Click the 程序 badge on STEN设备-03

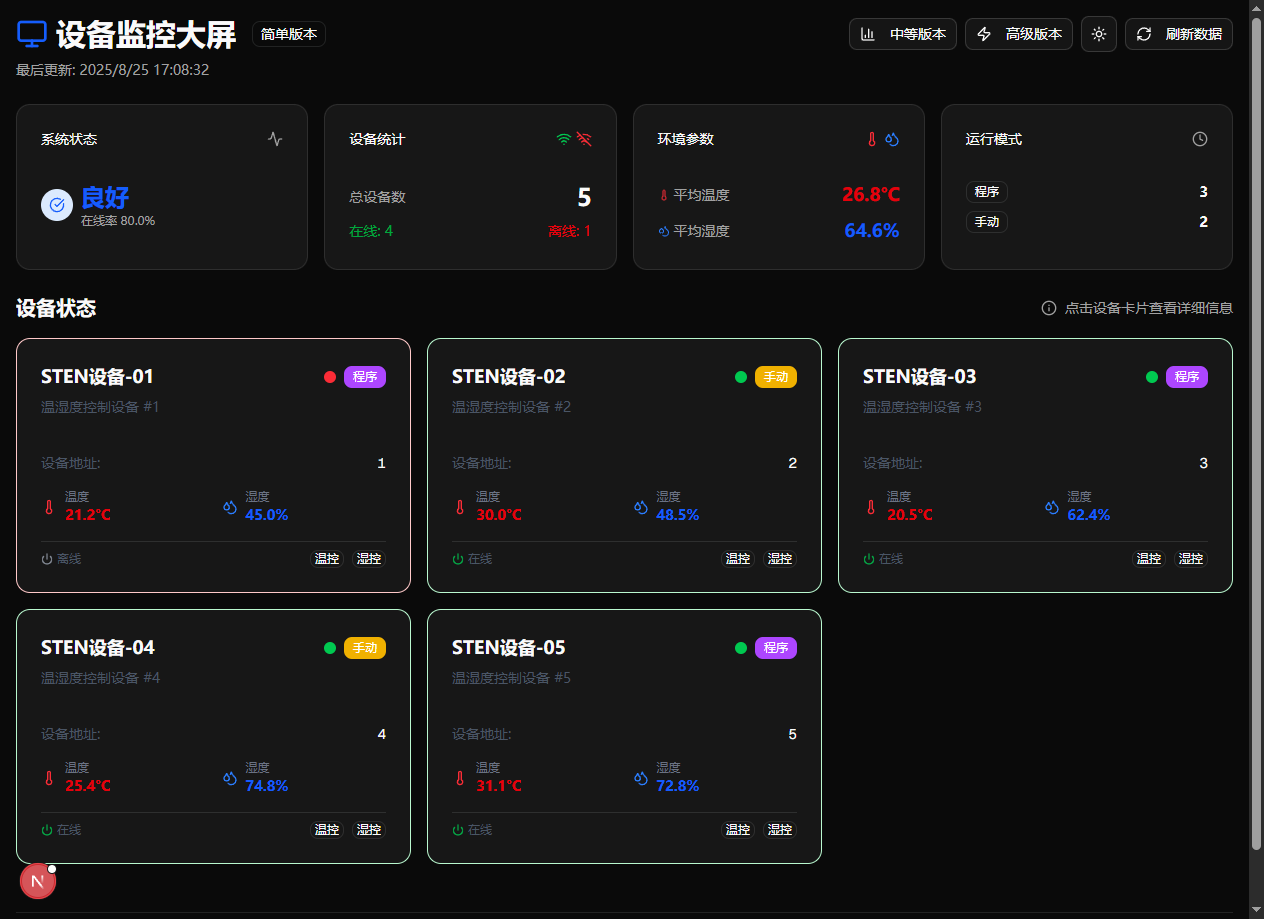(1187, 377)
